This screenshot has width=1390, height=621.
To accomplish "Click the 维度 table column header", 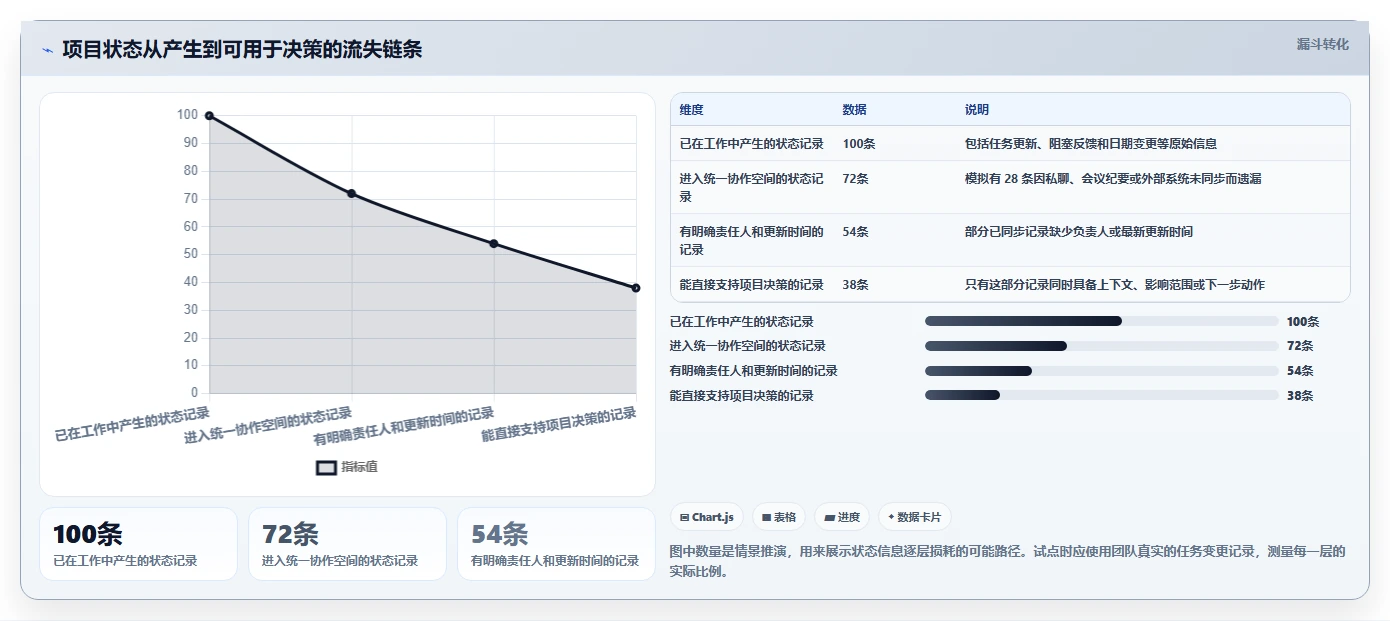I will point(691,110).
